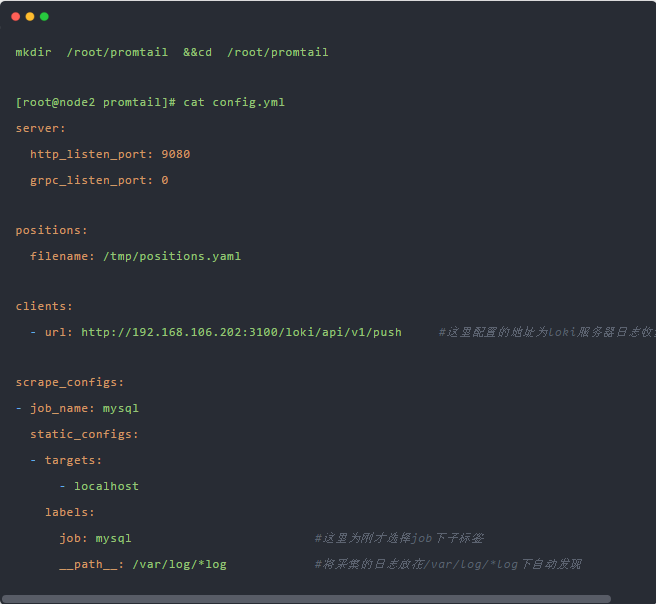
Task: Click the /tmp/positions.yaml filename path
Action: pyautogui.click(x=172, y=256)
